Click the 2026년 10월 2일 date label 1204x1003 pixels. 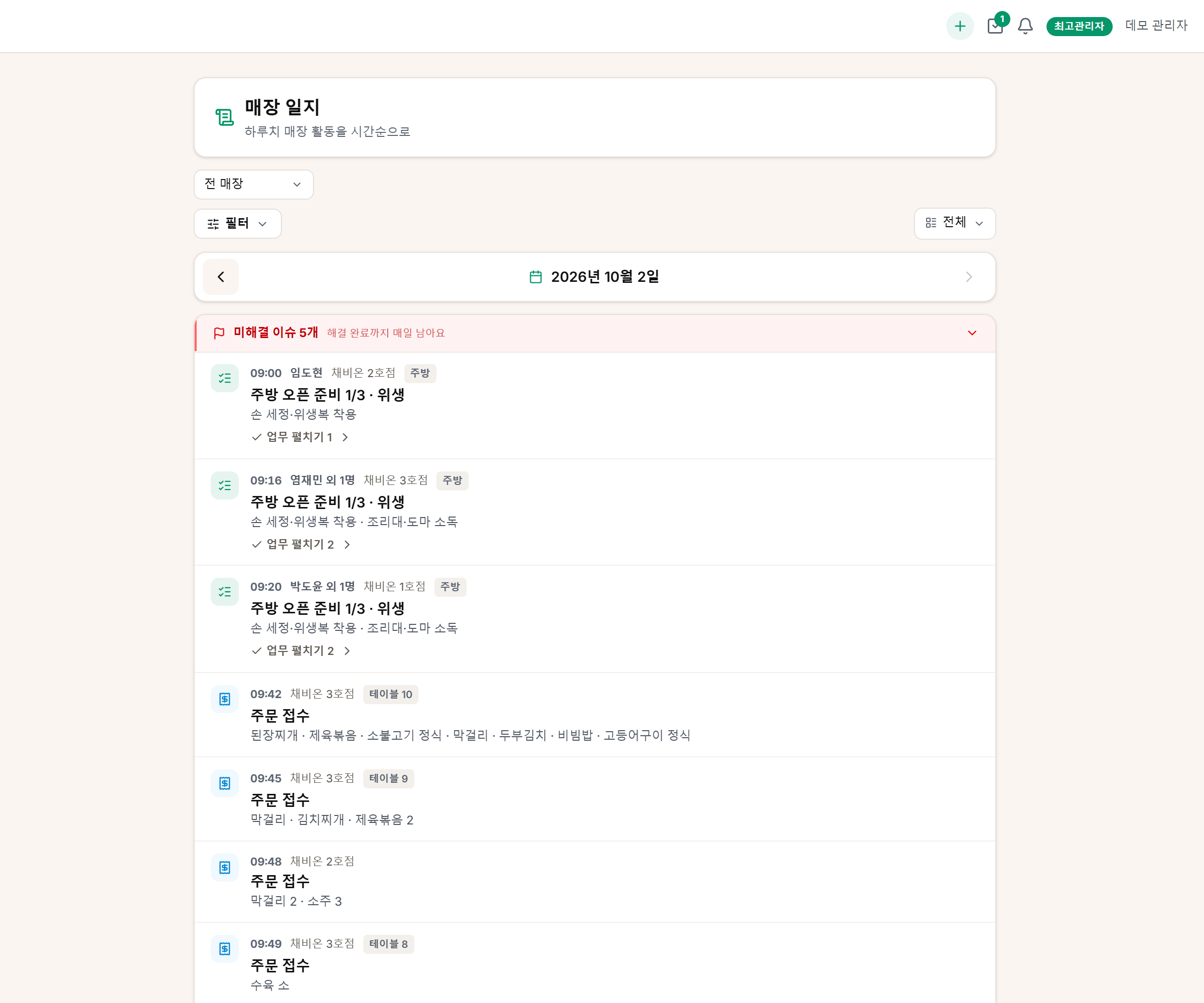tap(605, 277)
